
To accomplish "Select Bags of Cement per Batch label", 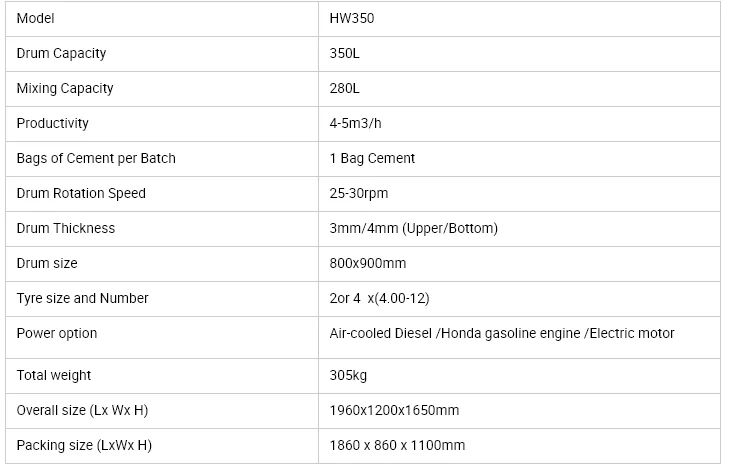I will pos(96,158).
